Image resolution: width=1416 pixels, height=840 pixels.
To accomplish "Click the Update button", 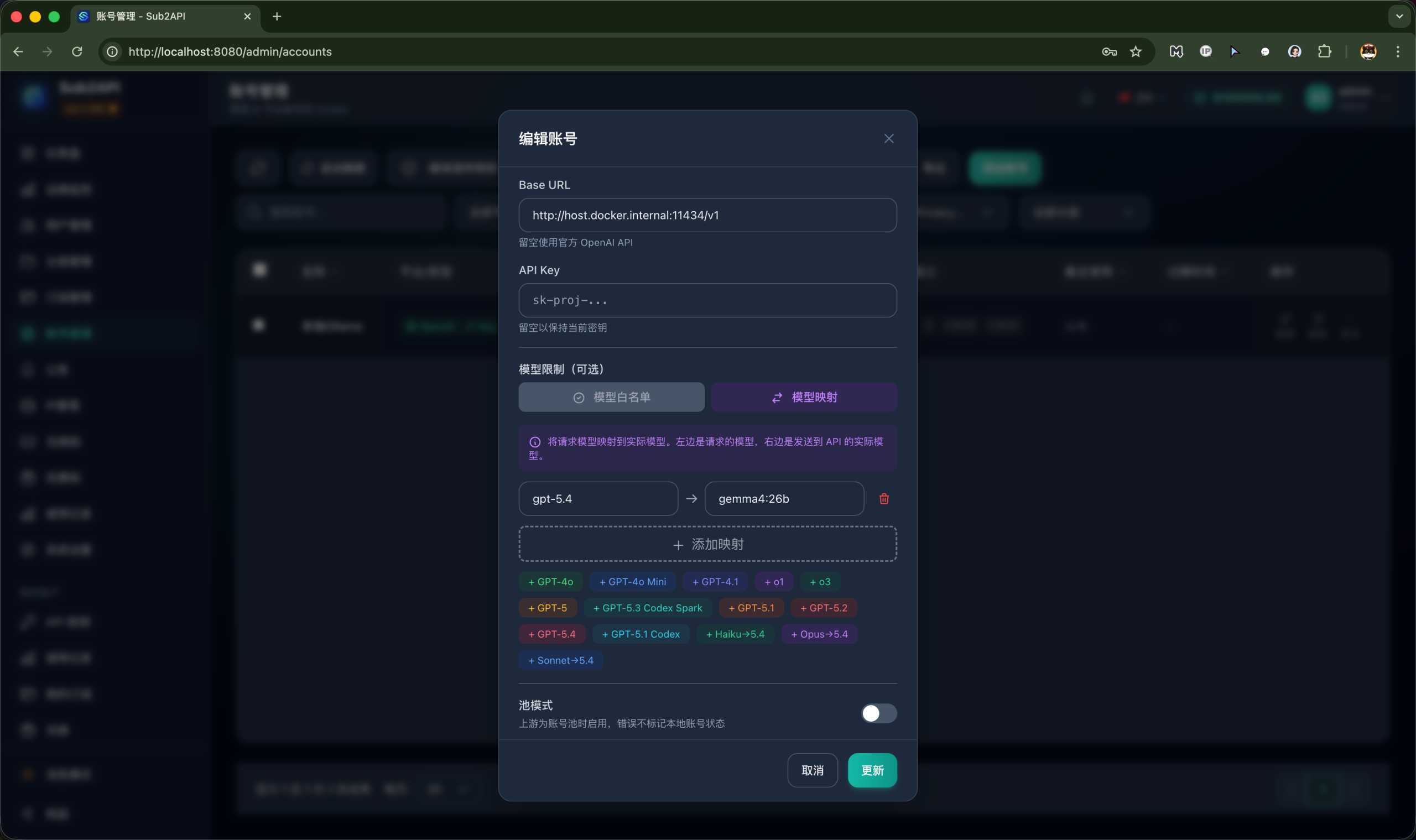I will click(x=872, y=770).
